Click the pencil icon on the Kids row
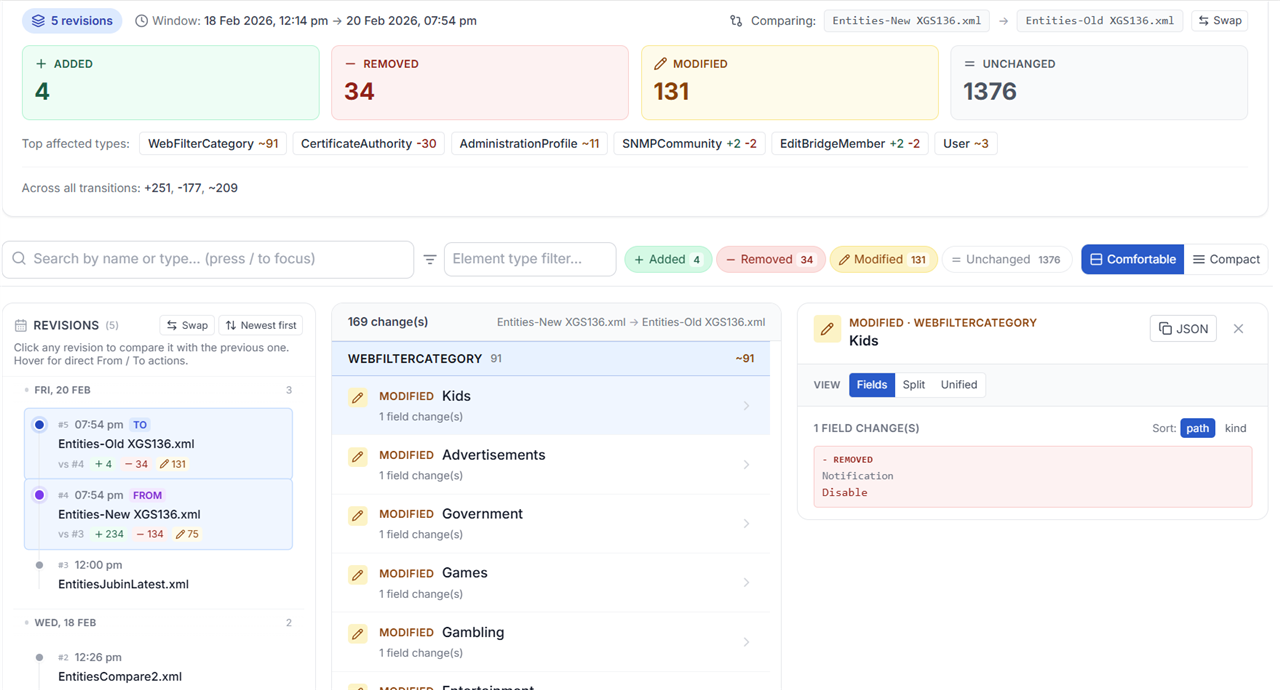This screenshot has height=690, width=1280. point(358,398)
